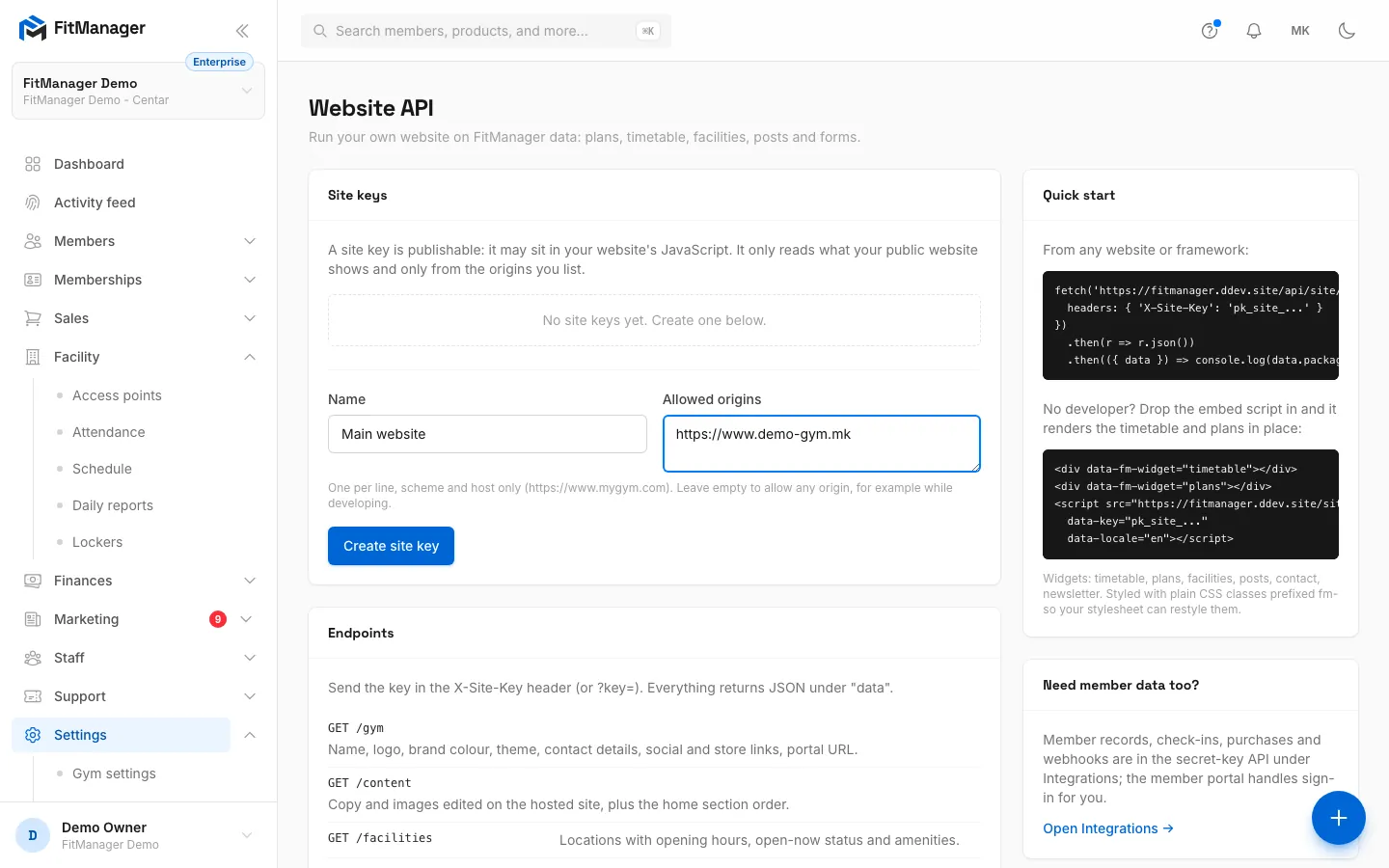Toggle dark mode moon icon

coord(1347,31)
